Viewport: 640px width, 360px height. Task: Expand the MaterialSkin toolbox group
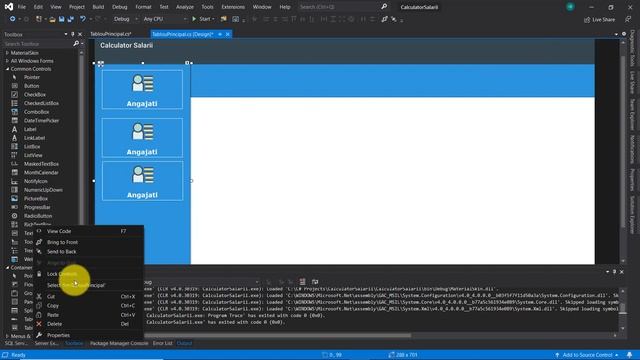[x=7, y=53]
